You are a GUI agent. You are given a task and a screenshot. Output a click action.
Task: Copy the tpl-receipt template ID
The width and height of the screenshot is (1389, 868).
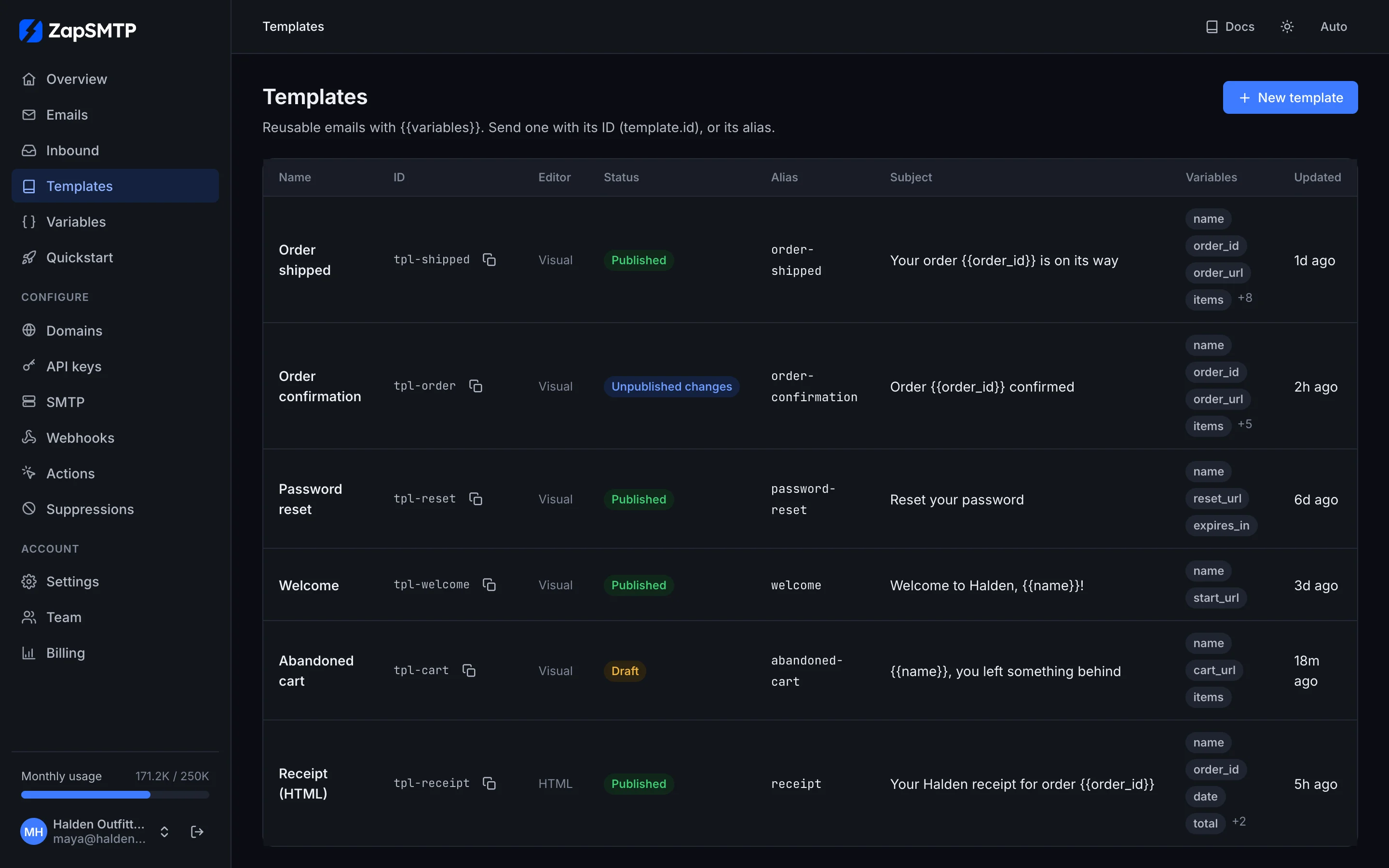coord(489,784)
